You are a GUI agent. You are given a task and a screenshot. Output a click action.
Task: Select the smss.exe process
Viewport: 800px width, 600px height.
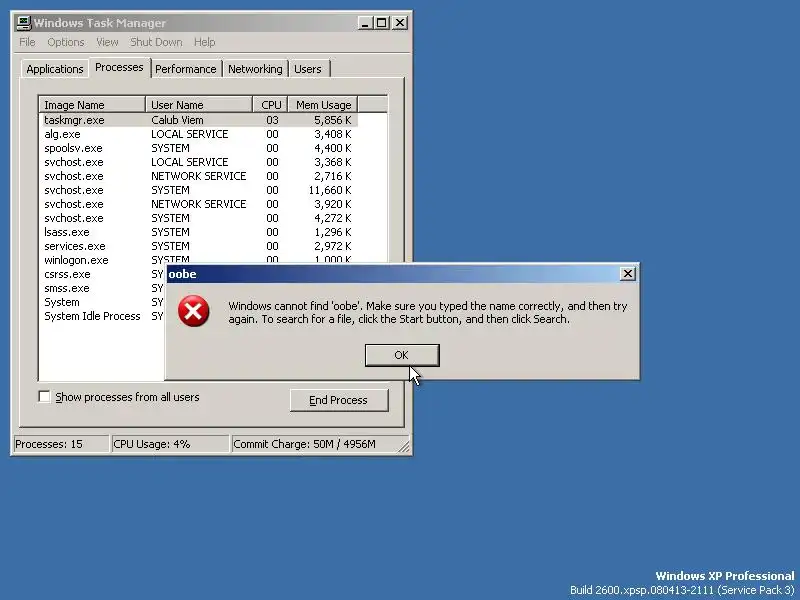pyautogui.click(x=102, y=288)
